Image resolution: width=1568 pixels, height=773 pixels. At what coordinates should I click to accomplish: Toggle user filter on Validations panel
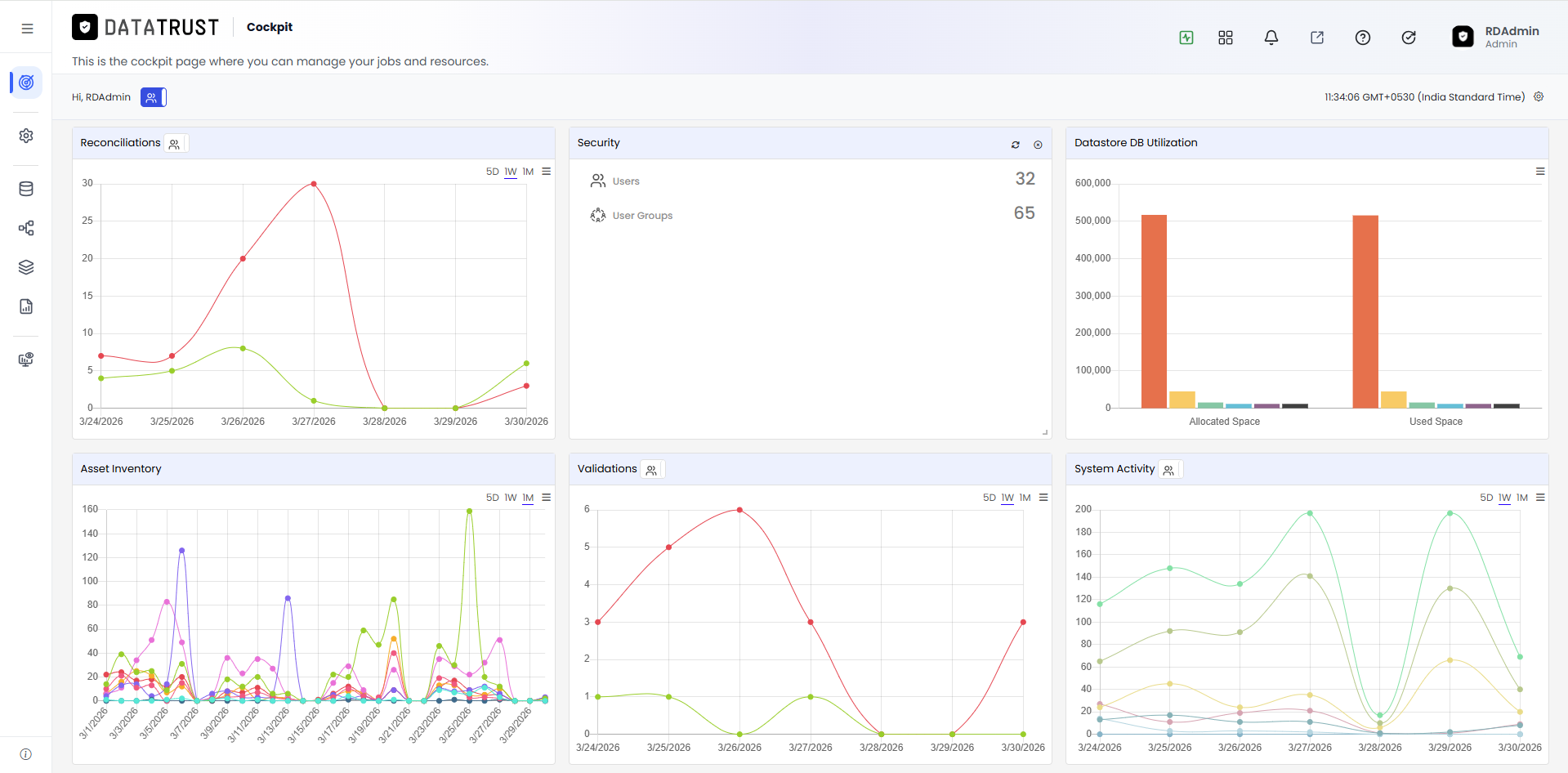click(x=652, y=470)
